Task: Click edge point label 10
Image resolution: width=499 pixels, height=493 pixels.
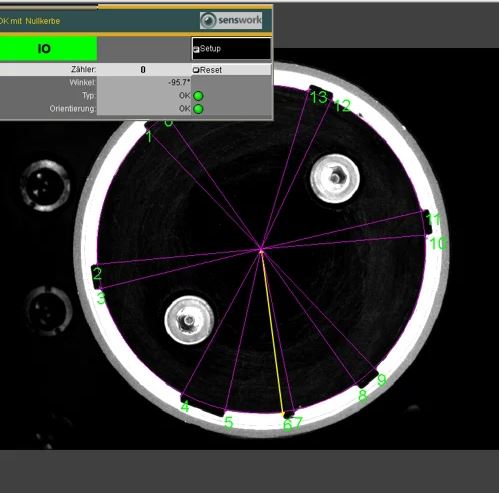Action: click(x=438, y=244)
